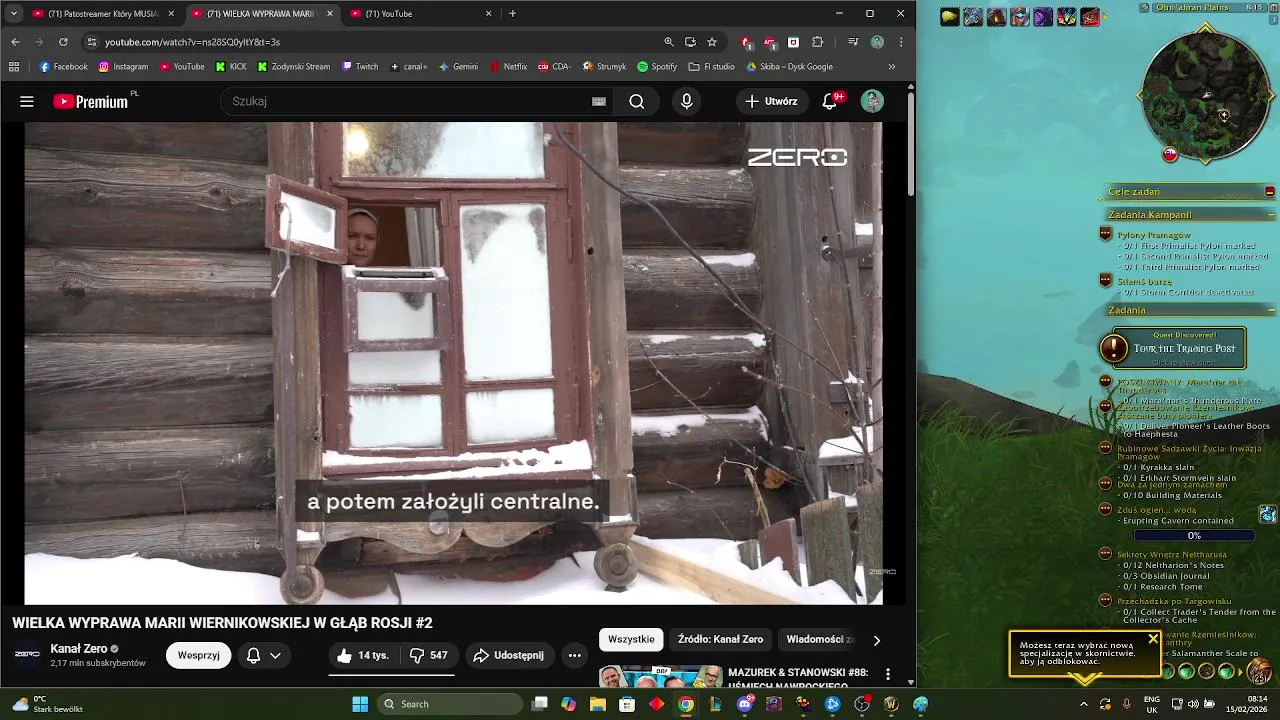
Task: Click the PL flag button on minimap
Action: pyautogui.click(x=1169, y=154)
